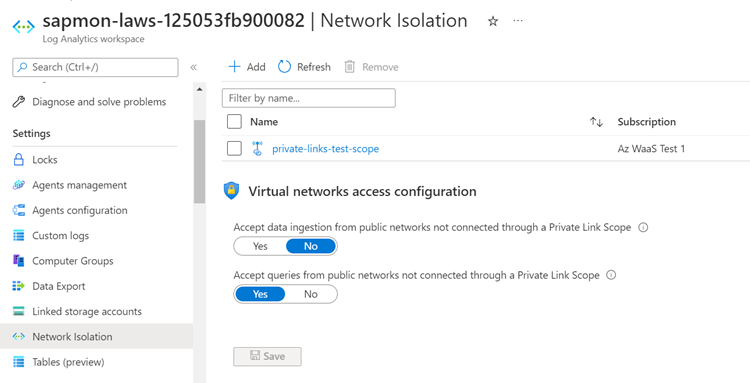Set data ingestion toggle to Yes
The height and width of the screenshot is (383, 750).
point(260,246)
